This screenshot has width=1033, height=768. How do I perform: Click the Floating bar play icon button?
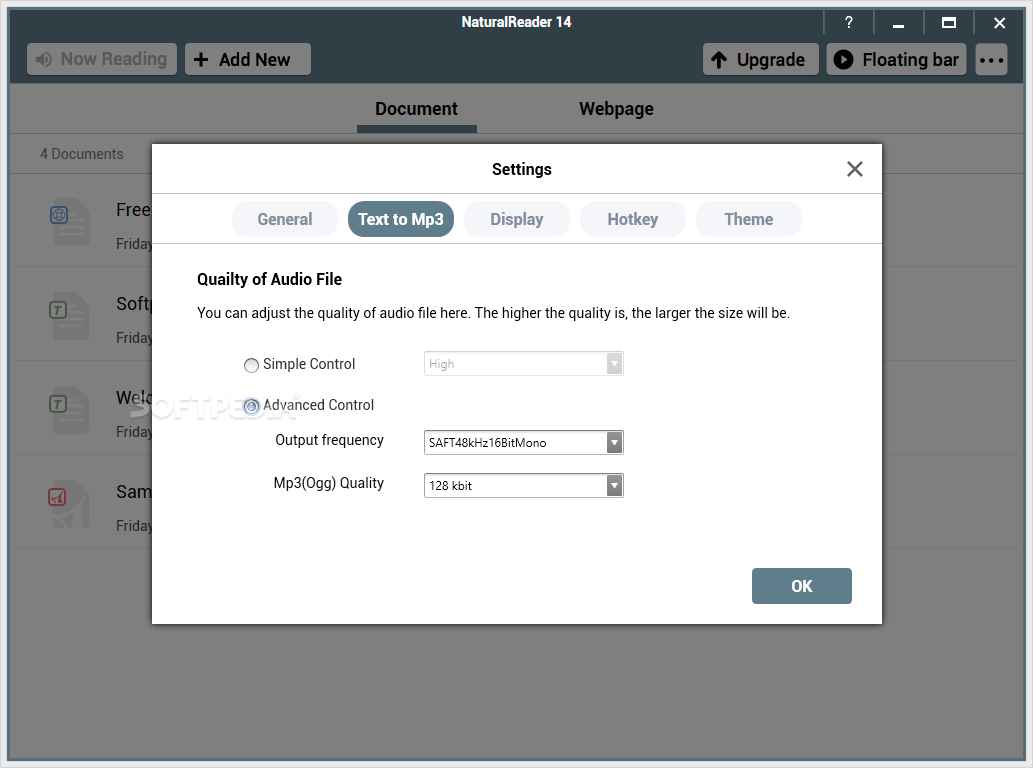tap(896, 60)
